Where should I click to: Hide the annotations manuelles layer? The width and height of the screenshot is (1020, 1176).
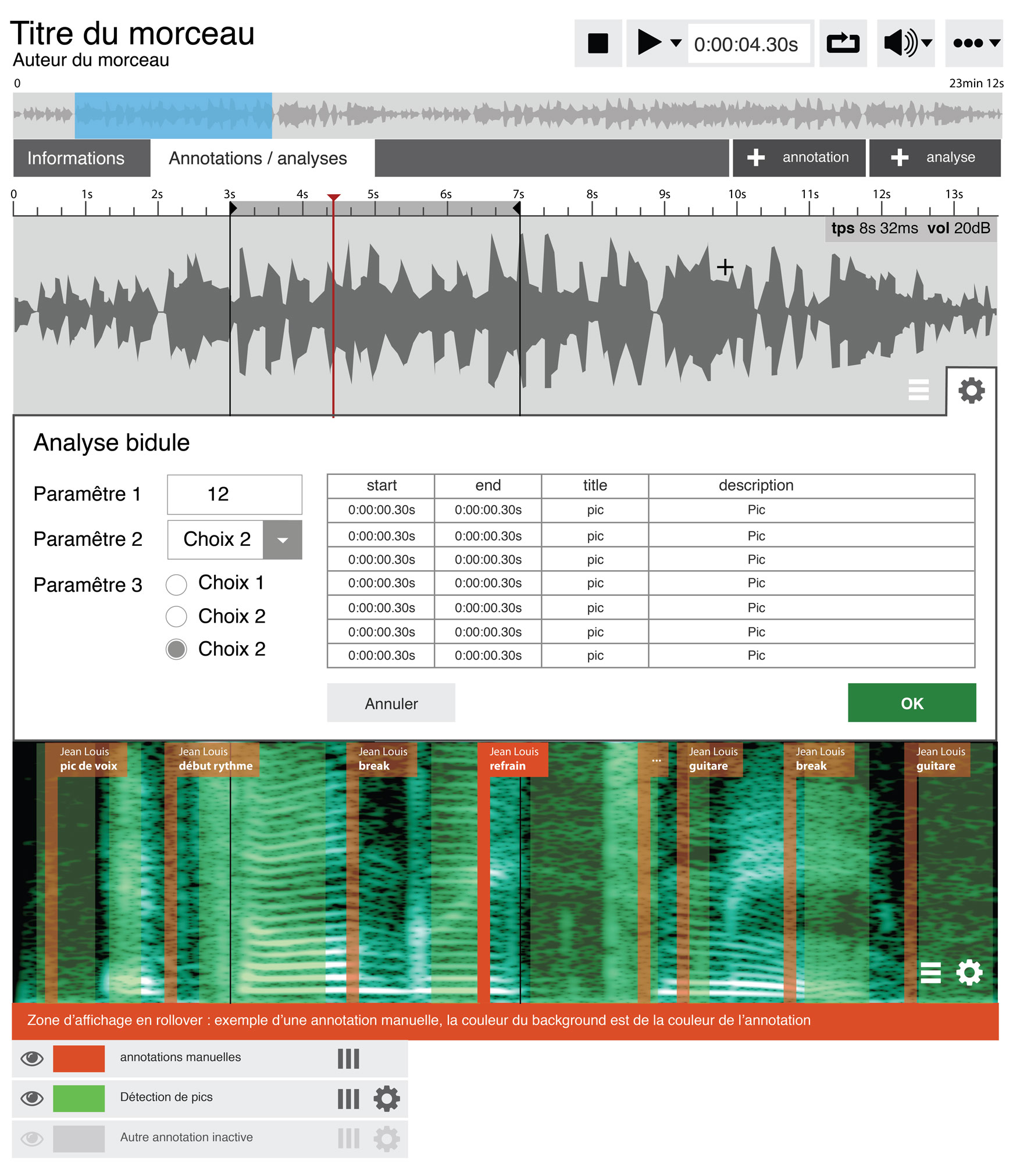[32, 1058]
